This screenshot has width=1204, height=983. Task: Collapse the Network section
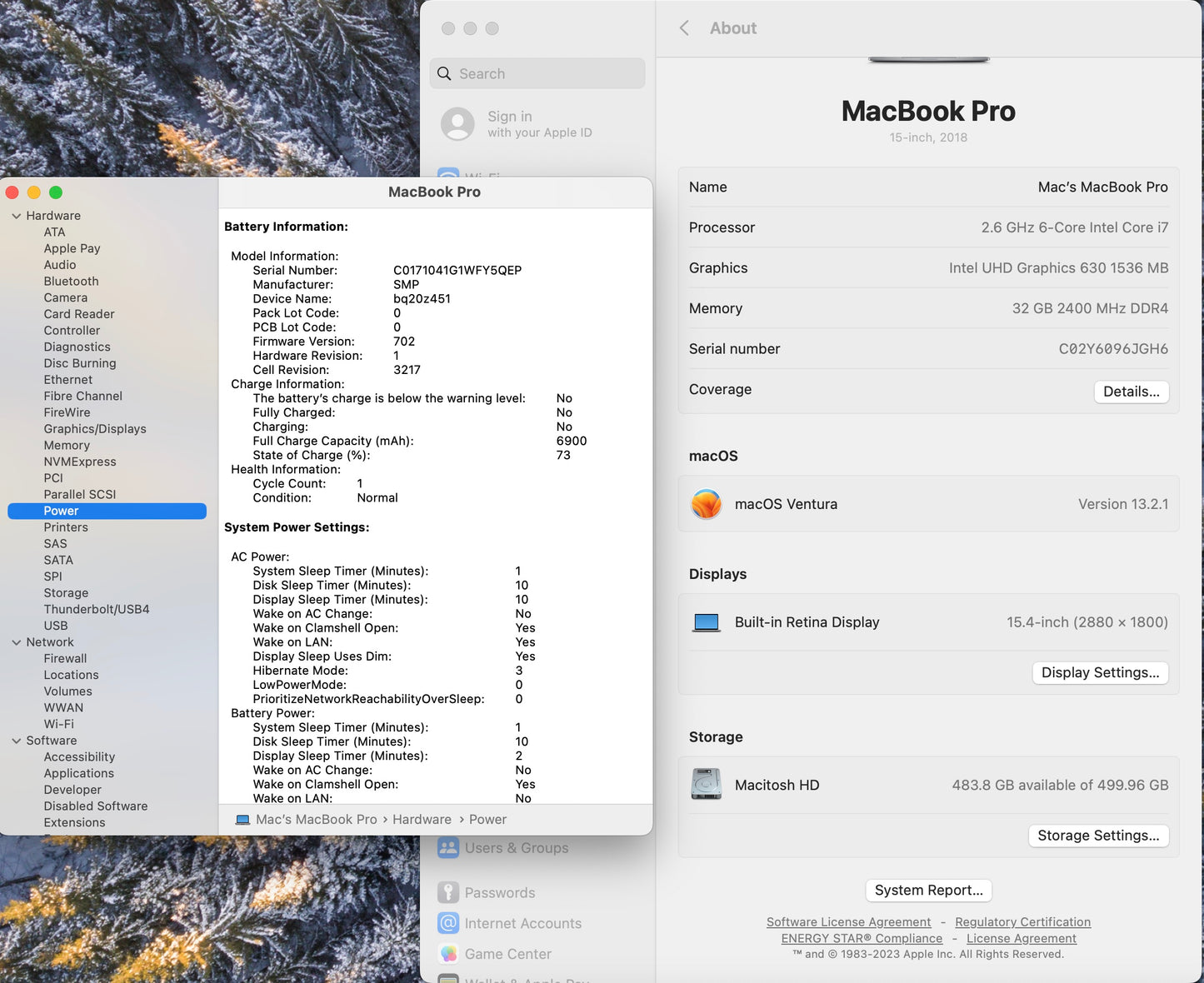coord(17,641)
